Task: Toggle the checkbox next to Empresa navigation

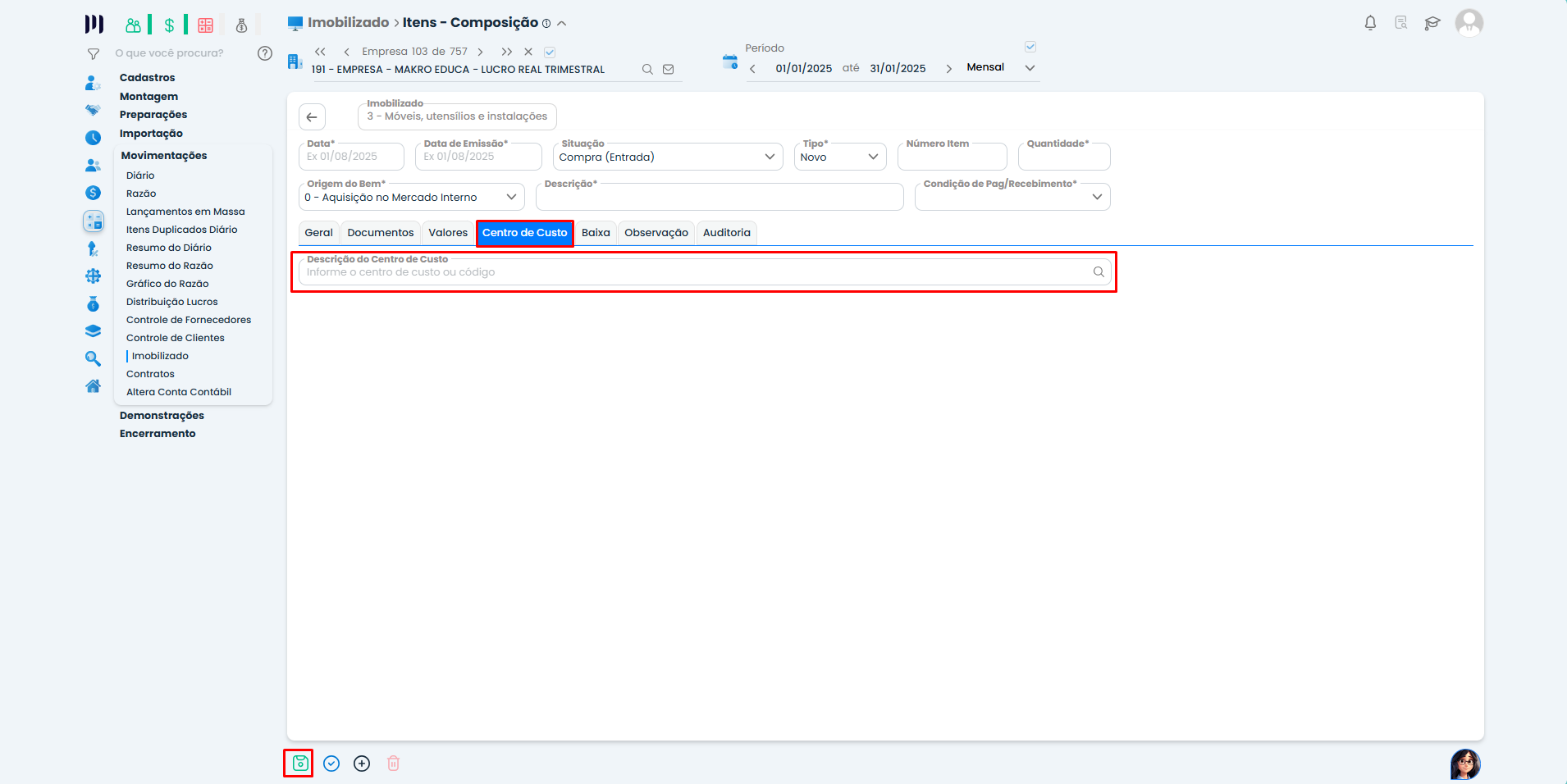Action: [x=550, y=52]
